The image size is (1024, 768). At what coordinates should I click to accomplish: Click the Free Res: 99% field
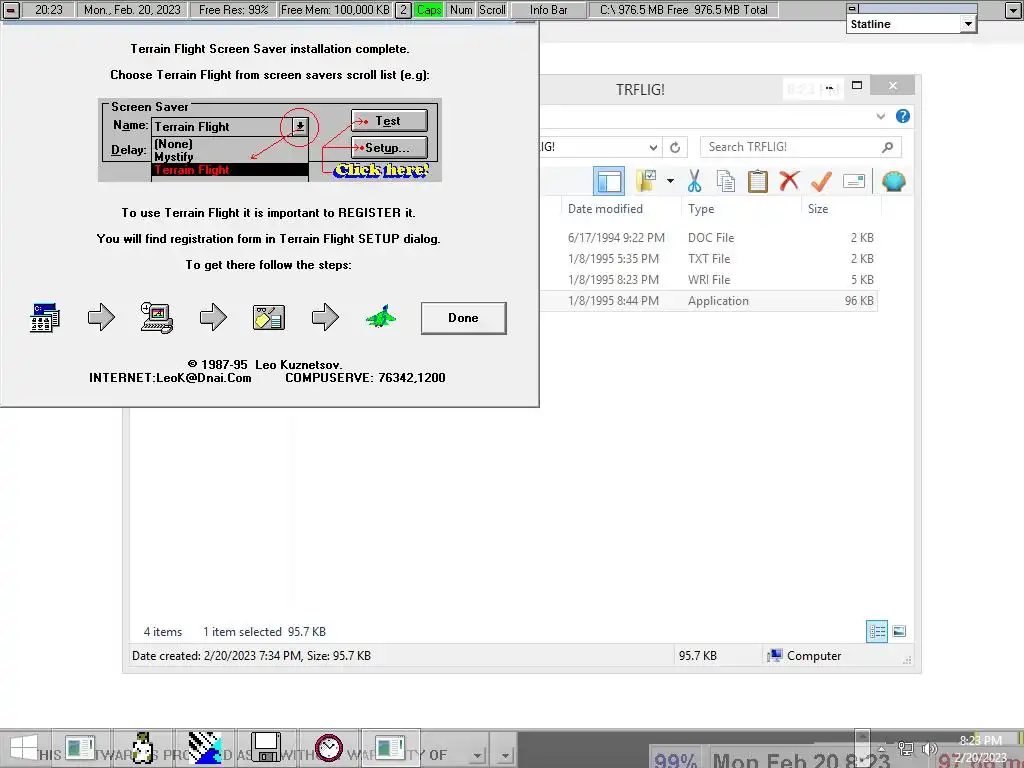(x=233, y=10)
